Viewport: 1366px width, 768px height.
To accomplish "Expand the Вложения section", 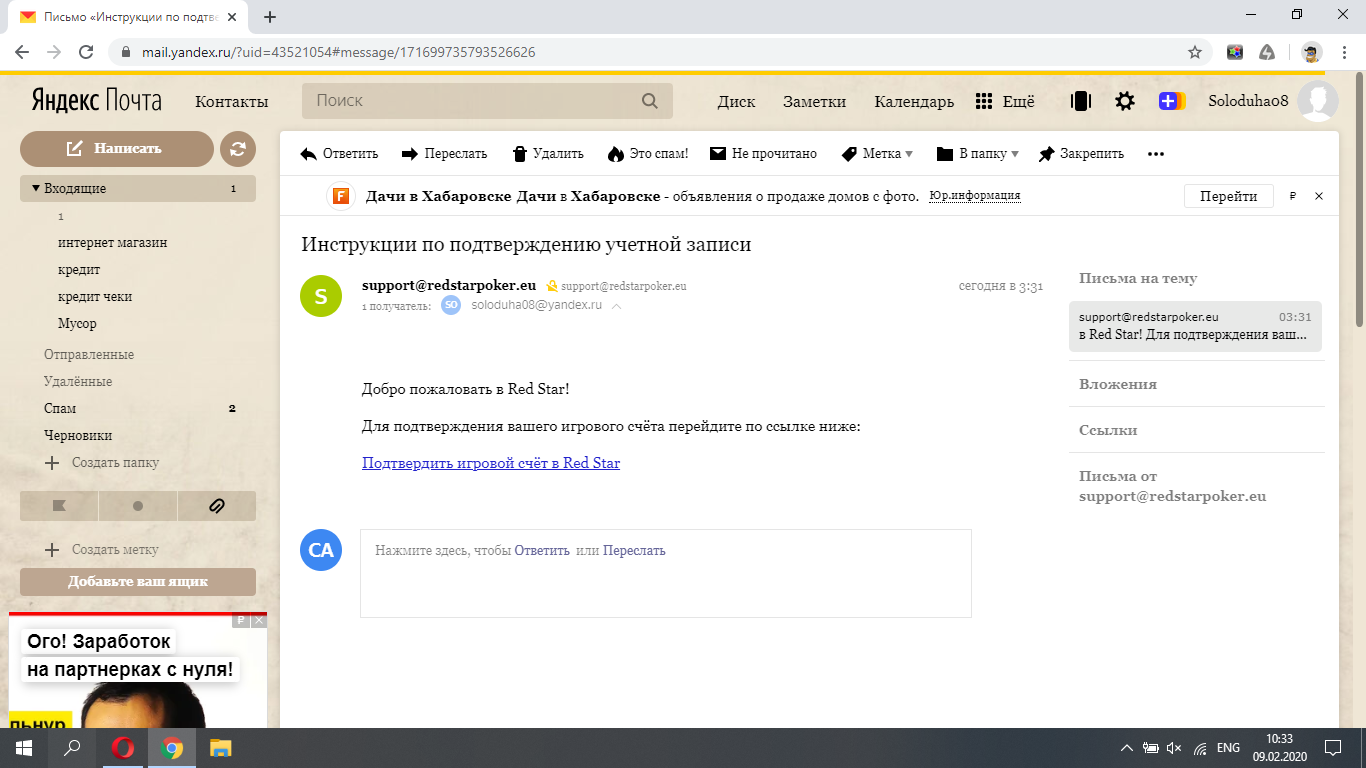I will (x=1118, y=384).
